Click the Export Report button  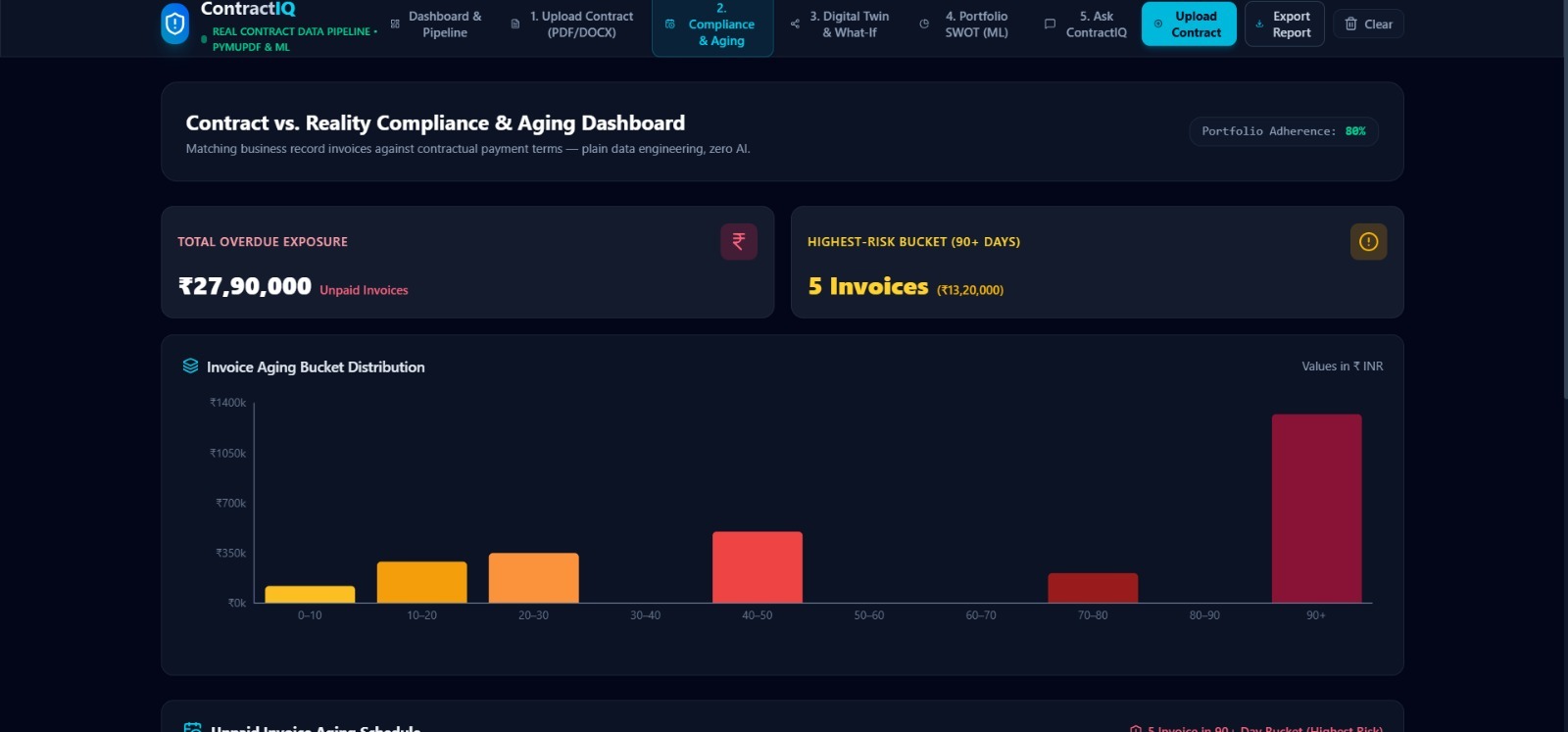[1284, 24]
